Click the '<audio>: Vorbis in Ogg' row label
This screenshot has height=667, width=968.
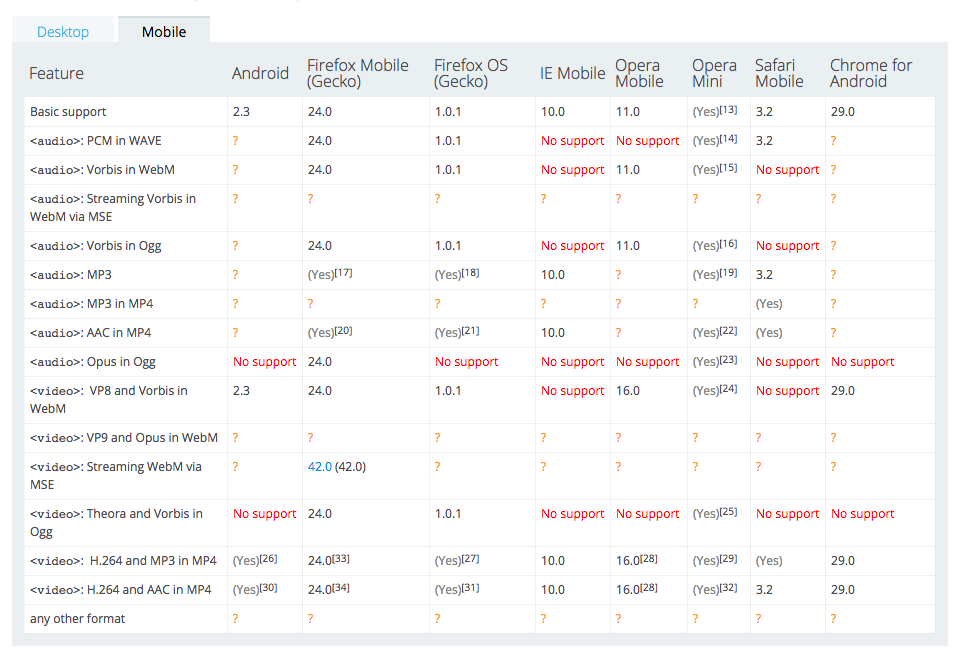point(96,246)
